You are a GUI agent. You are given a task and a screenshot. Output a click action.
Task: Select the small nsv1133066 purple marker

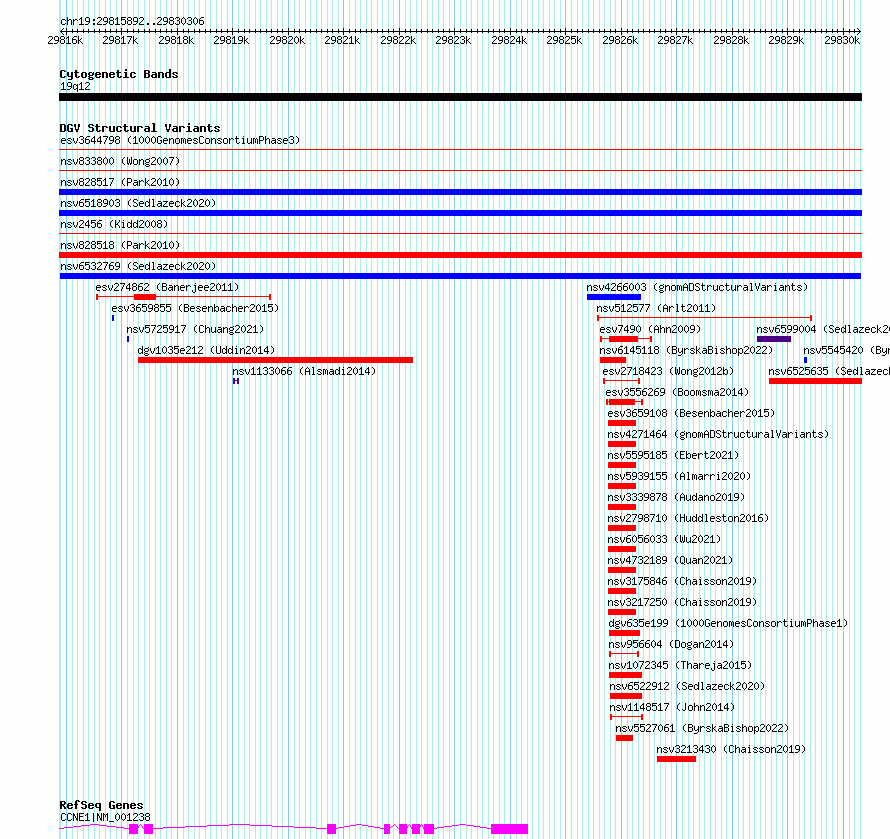click(236, 381)
